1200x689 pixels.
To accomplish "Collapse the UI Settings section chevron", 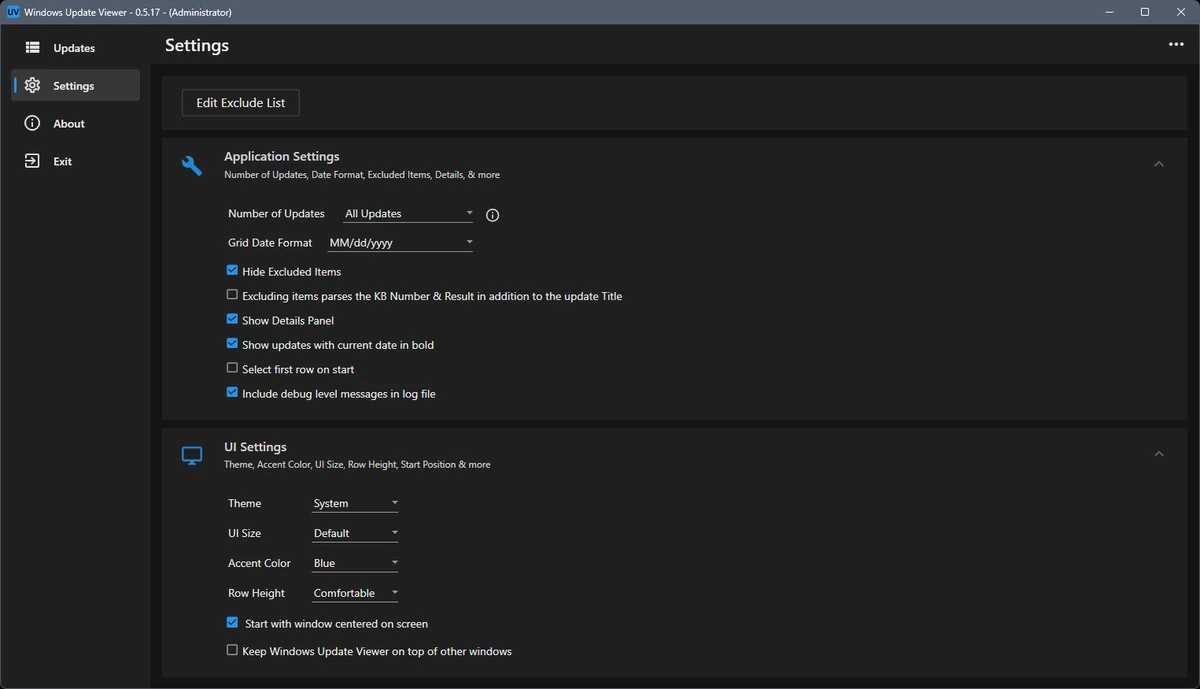I will click(x=1159, y=454).
